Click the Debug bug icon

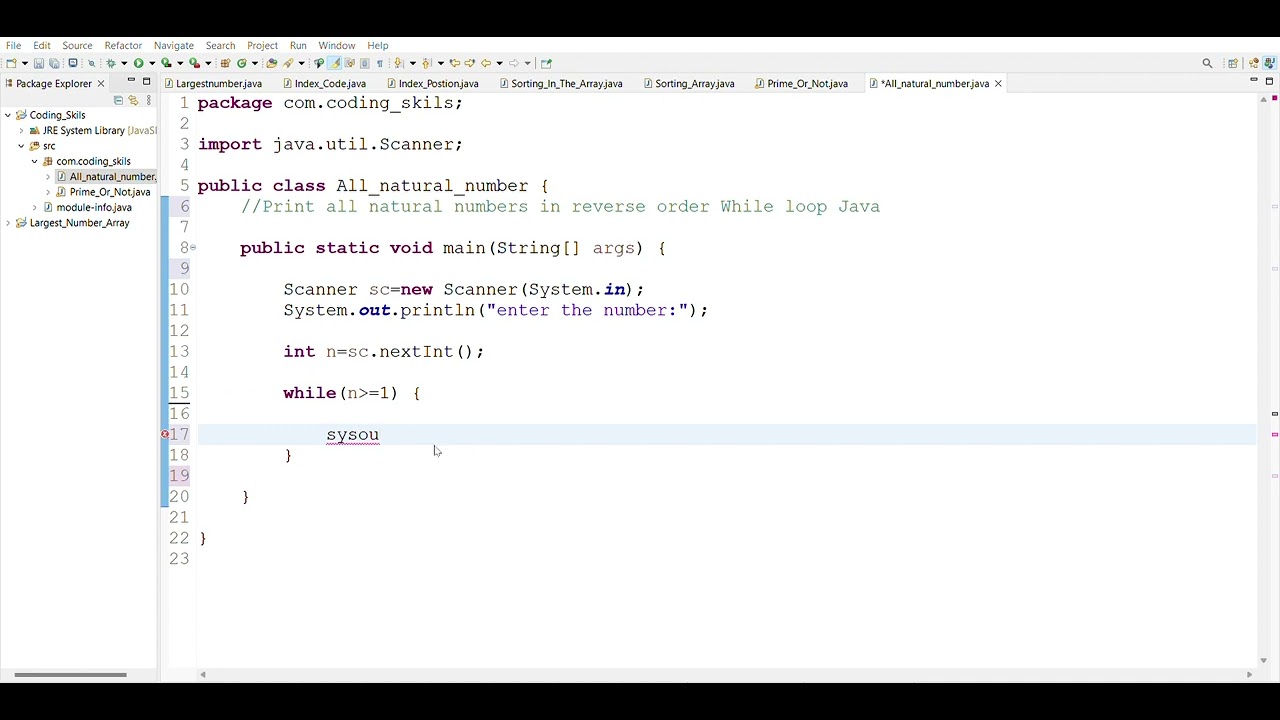tap(111, 63)
